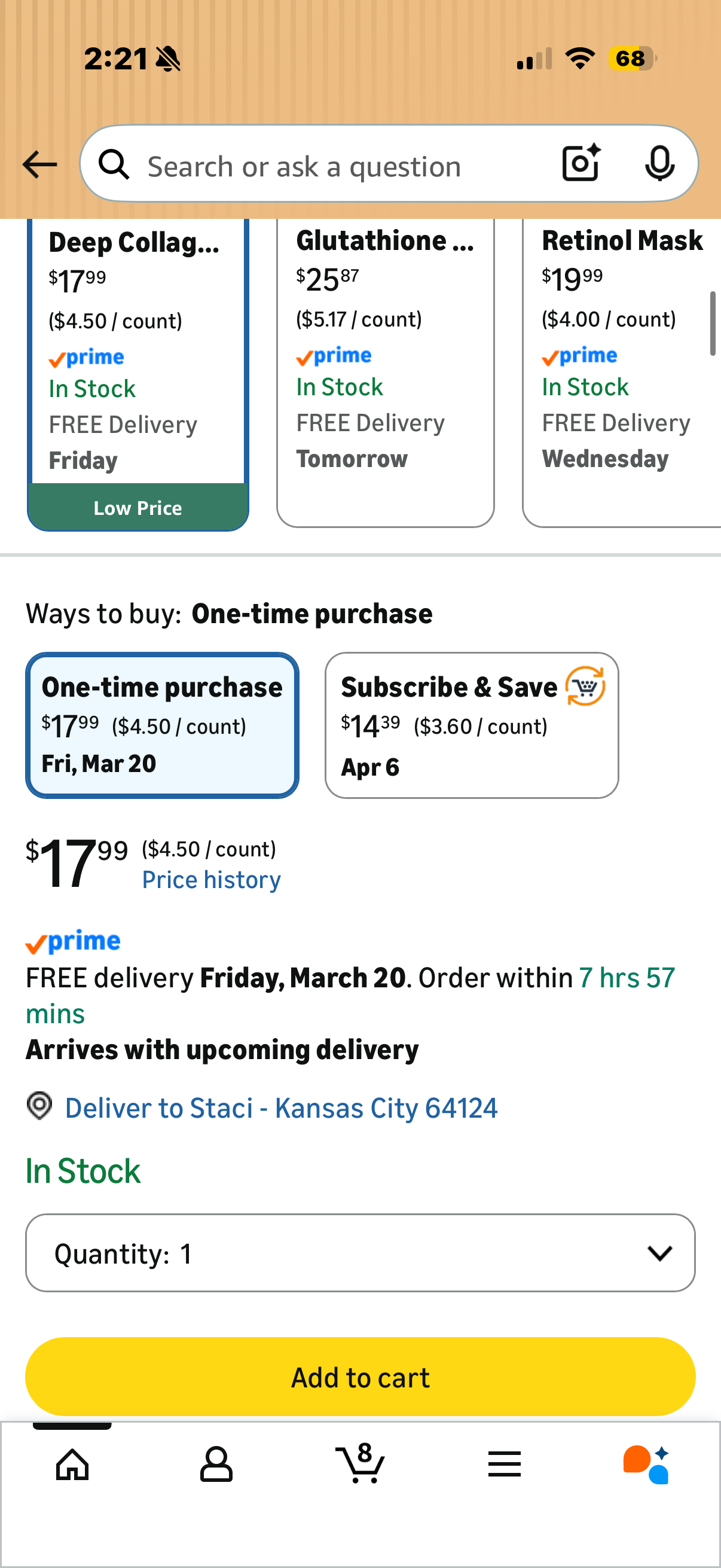Tap the microphone voice search icon
Image resolution: width=721 pixels, height=1568 pixels.
tap(659, 163)
